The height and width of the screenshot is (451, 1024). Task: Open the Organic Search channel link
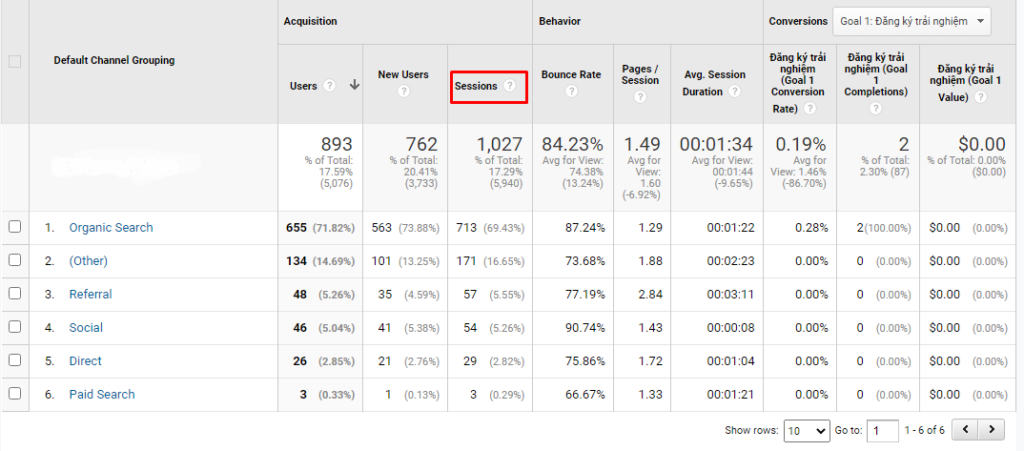(x=111, y=228)
